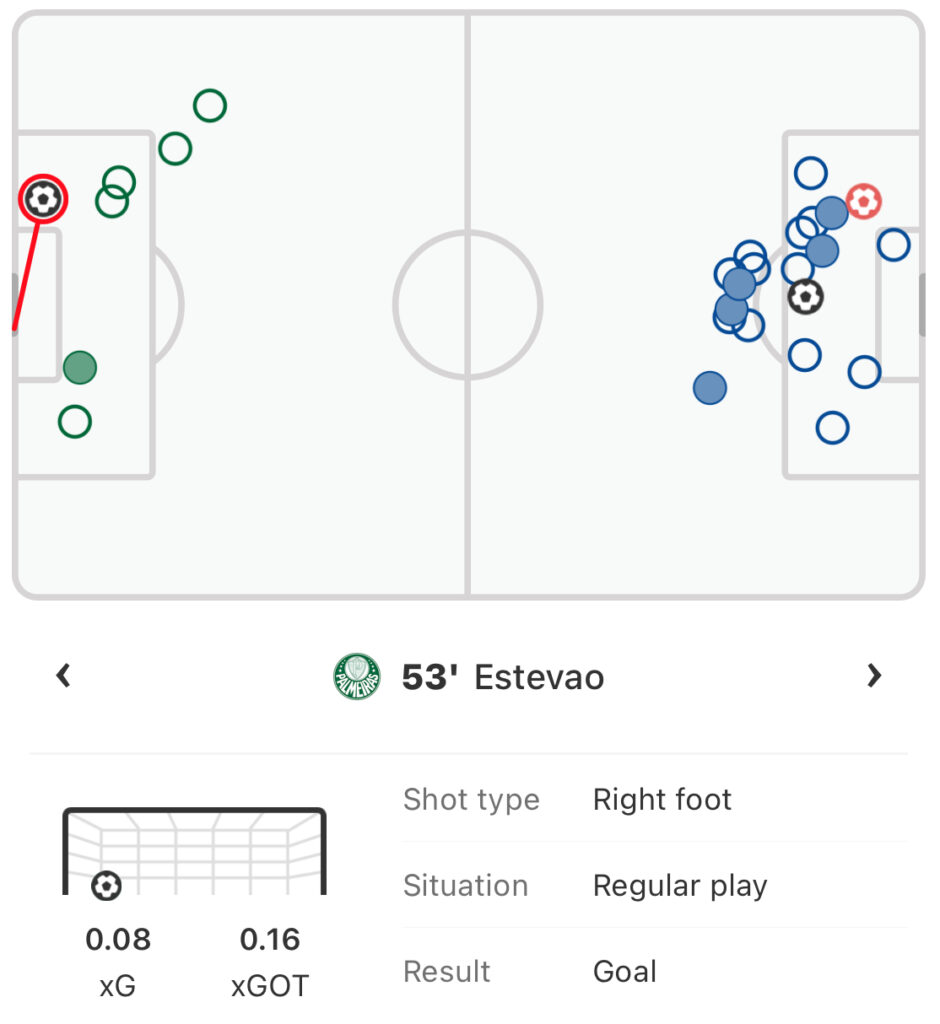940x1024 pixels.
Task: Select the lowest blue hollow shot circle
Action: coord(832,428)
